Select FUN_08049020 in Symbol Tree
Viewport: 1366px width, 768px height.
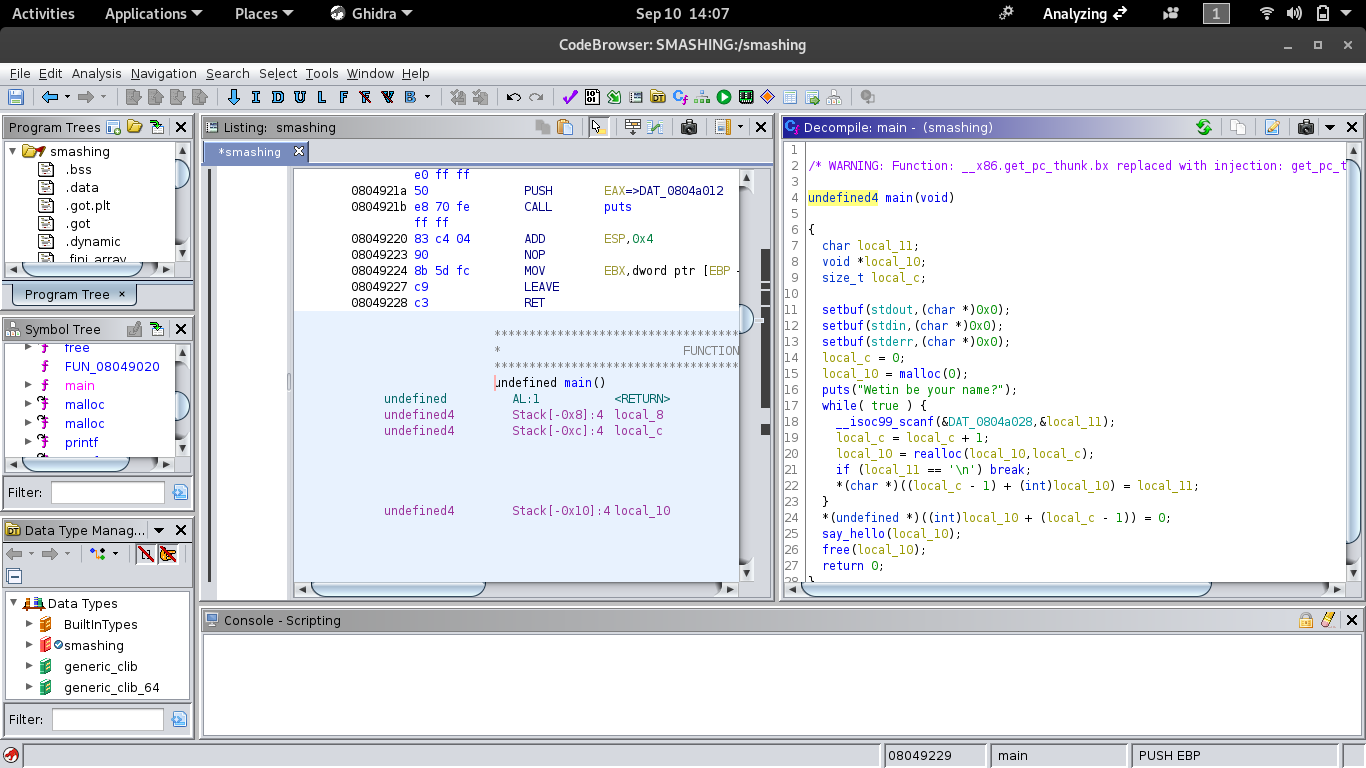coord(112,366)
